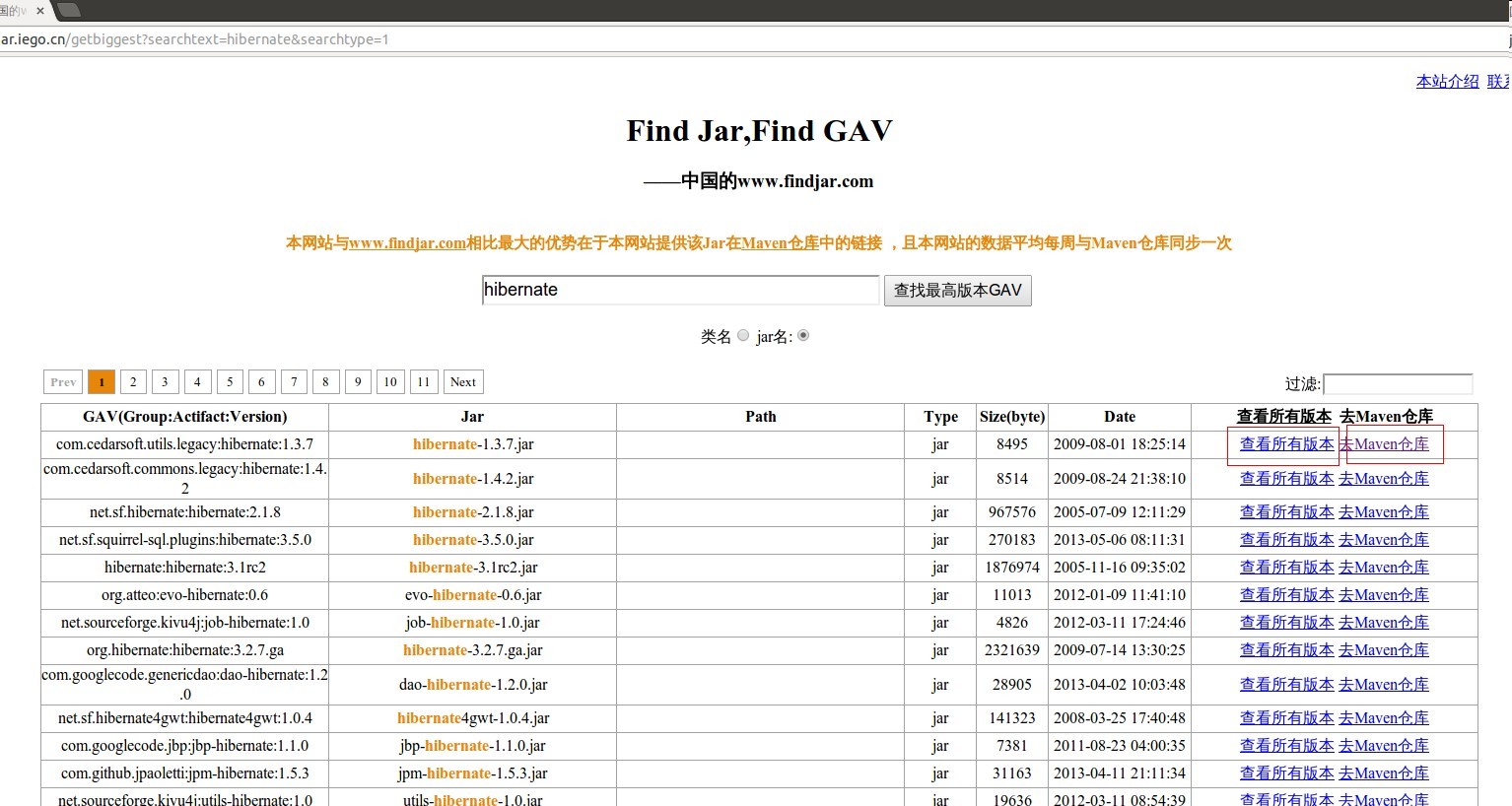This screenshot has height=806, width=1512.
Task: Click the 过滤 filter input box
Action: 1398,383
